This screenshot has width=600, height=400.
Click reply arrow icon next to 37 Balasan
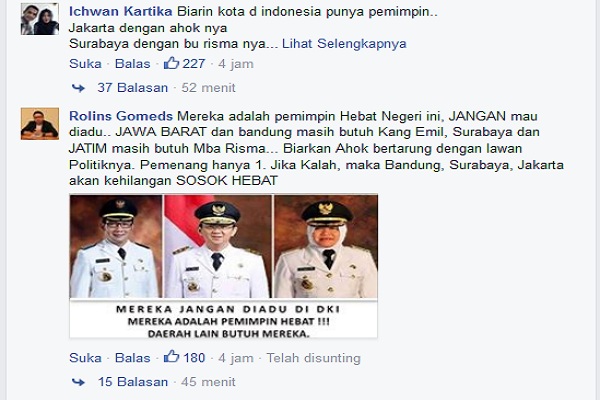click(78, 88)
